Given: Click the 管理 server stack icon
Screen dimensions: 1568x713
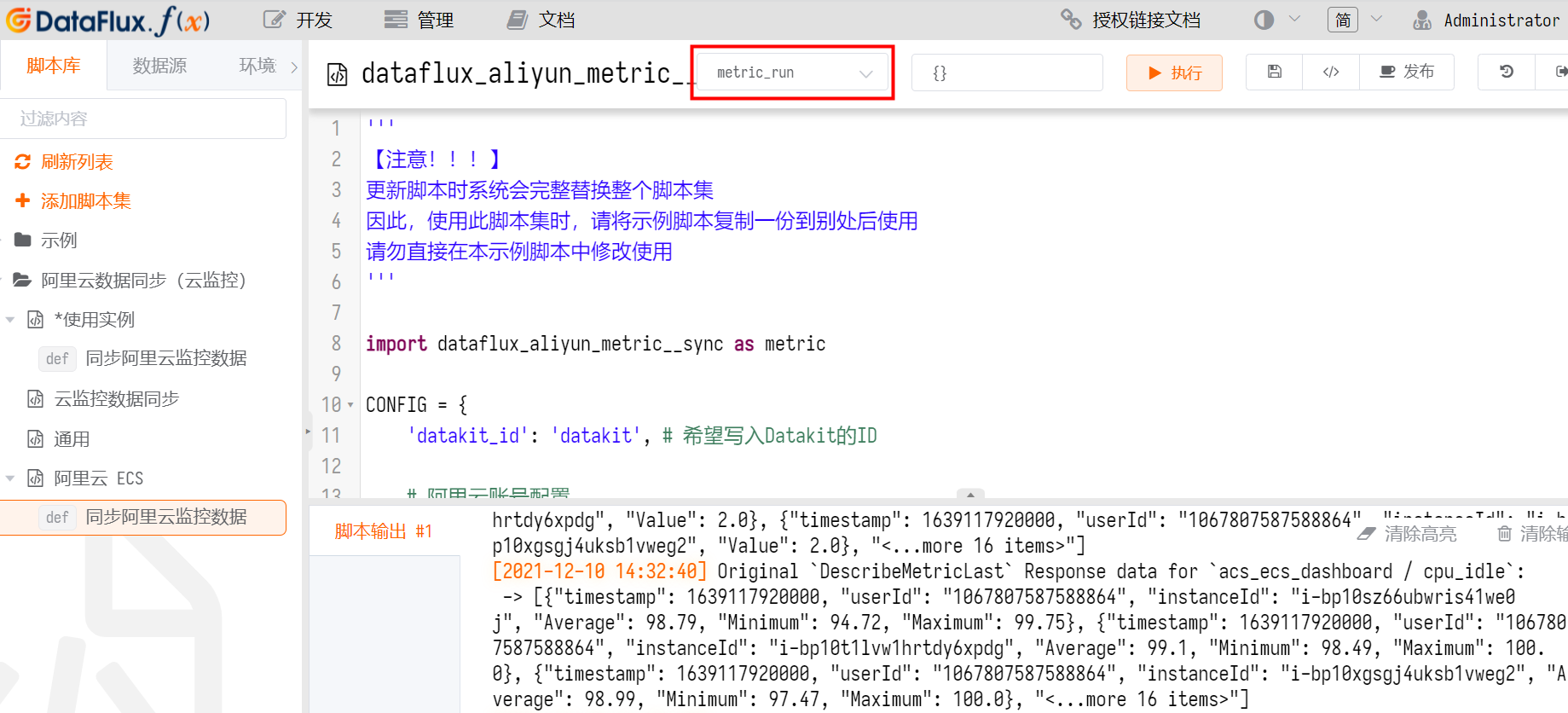Looking at the screenshot, I should (x=396, y=20).
